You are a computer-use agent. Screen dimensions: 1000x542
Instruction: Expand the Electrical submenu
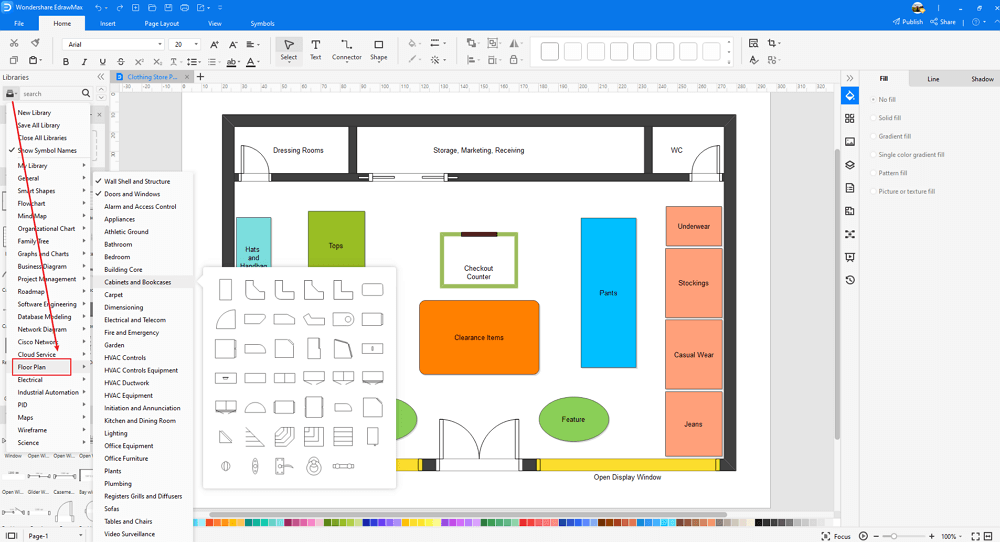[47, 379]
